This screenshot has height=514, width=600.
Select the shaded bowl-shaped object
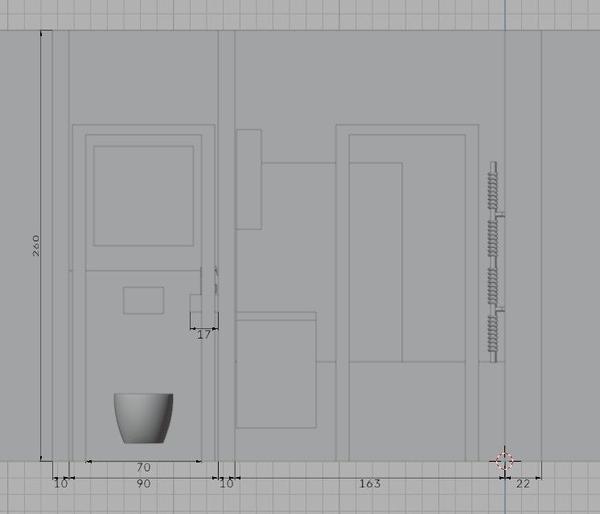pos(143,418)
